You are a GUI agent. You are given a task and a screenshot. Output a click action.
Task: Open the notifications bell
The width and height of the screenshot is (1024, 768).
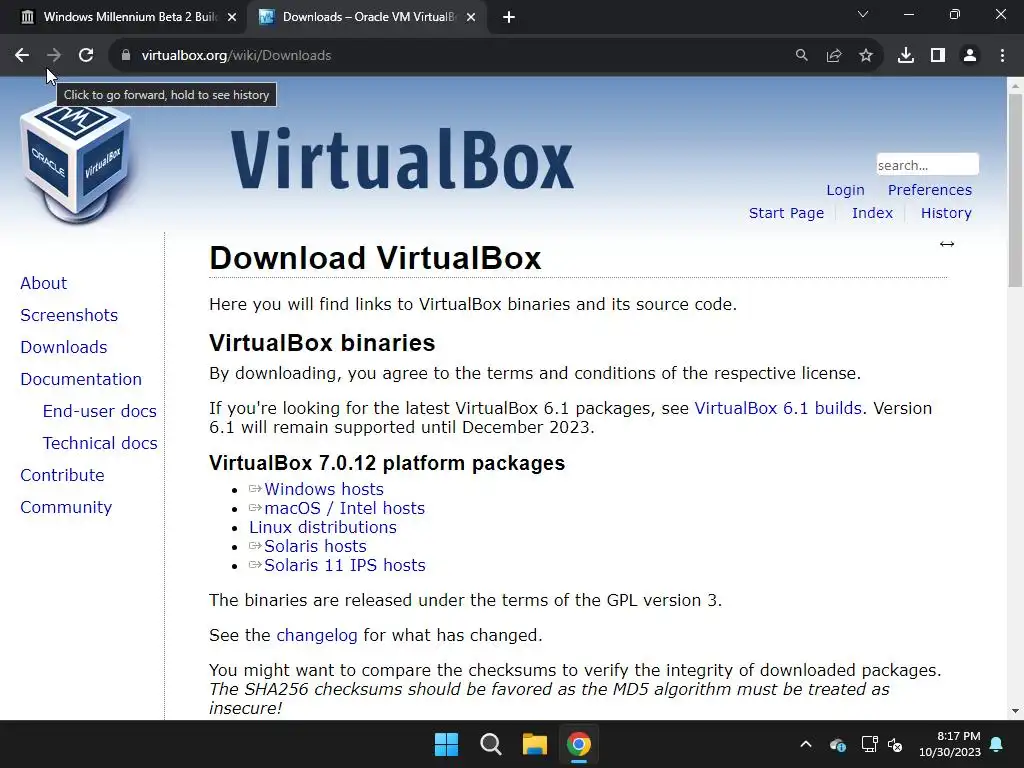(997, 744)
